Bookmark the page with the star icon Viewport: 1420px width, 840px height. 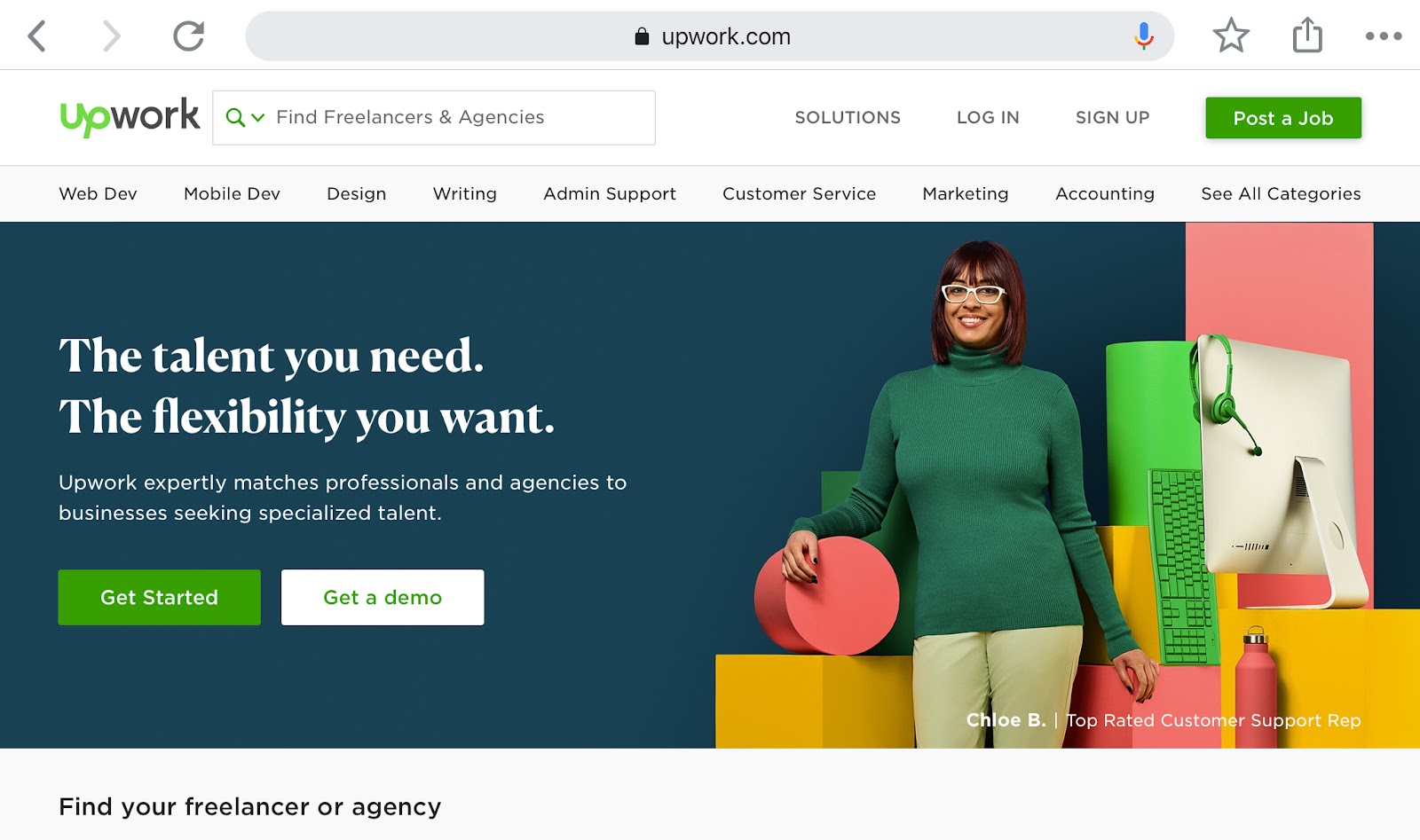point(1231,36)
